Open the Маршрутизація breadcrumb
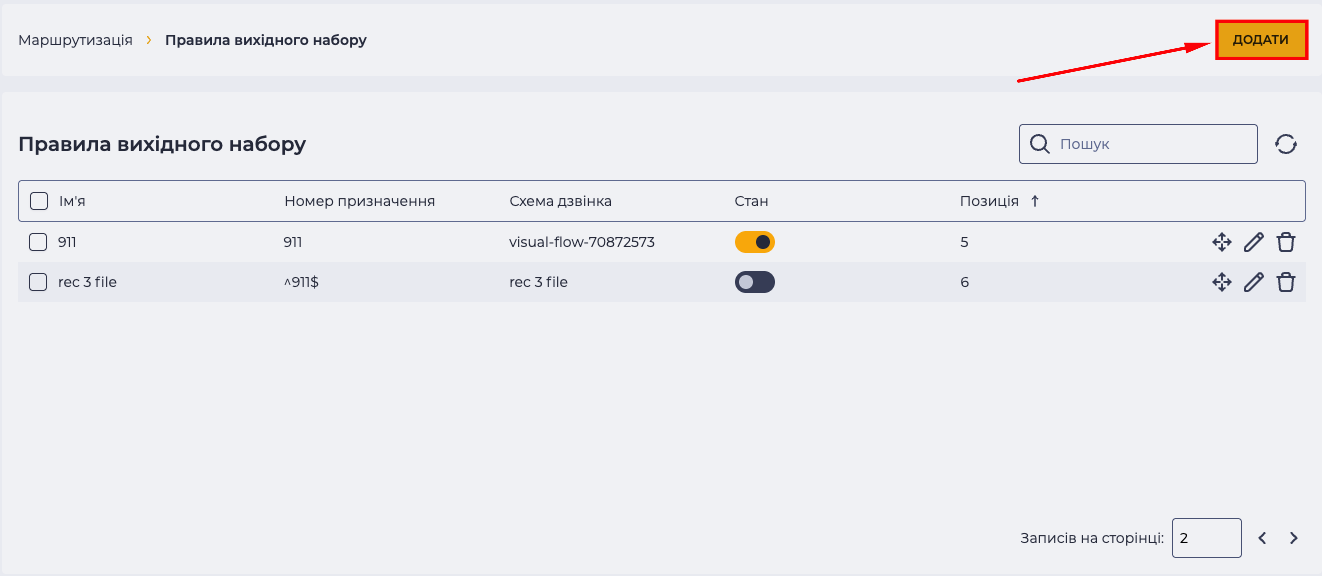The image size is (1322, 576). pos(75,40)
